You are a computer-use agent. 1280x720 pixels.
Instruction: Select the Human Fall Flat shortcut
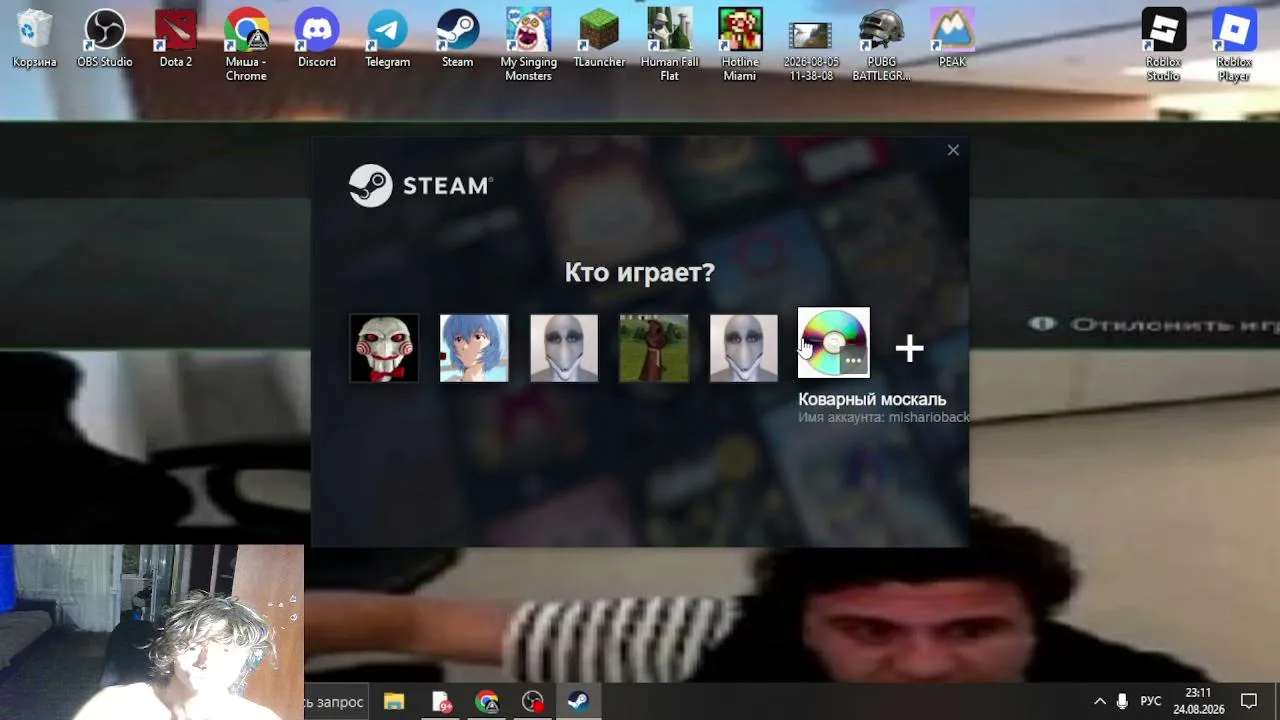click(669, 45)
